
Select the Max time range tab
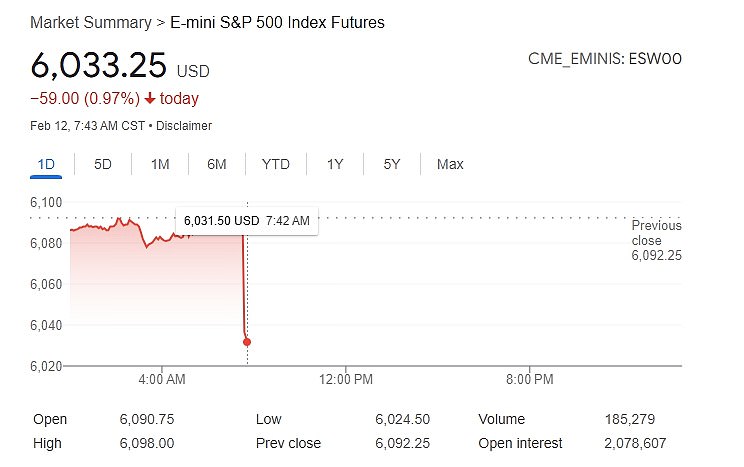450,164
